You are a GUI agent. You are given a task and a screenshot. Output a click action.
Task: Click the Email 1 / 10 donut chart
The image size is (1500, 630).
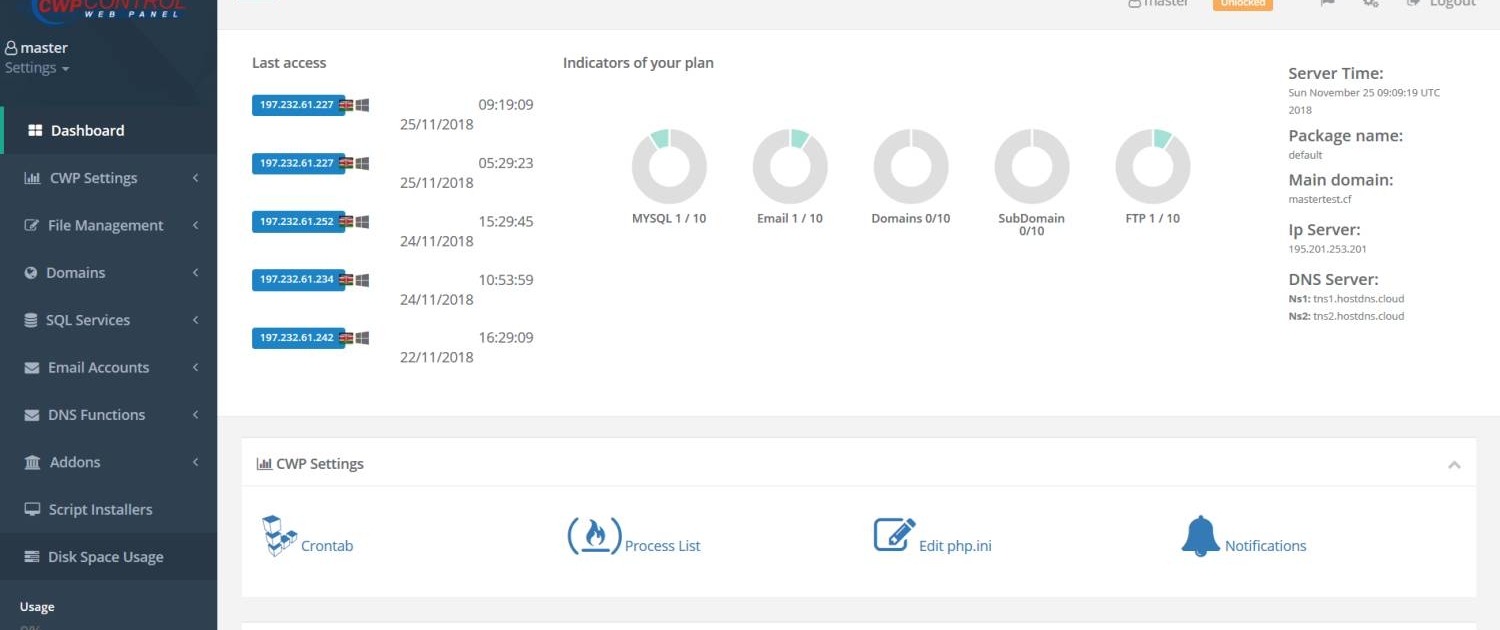click(790, 166)
